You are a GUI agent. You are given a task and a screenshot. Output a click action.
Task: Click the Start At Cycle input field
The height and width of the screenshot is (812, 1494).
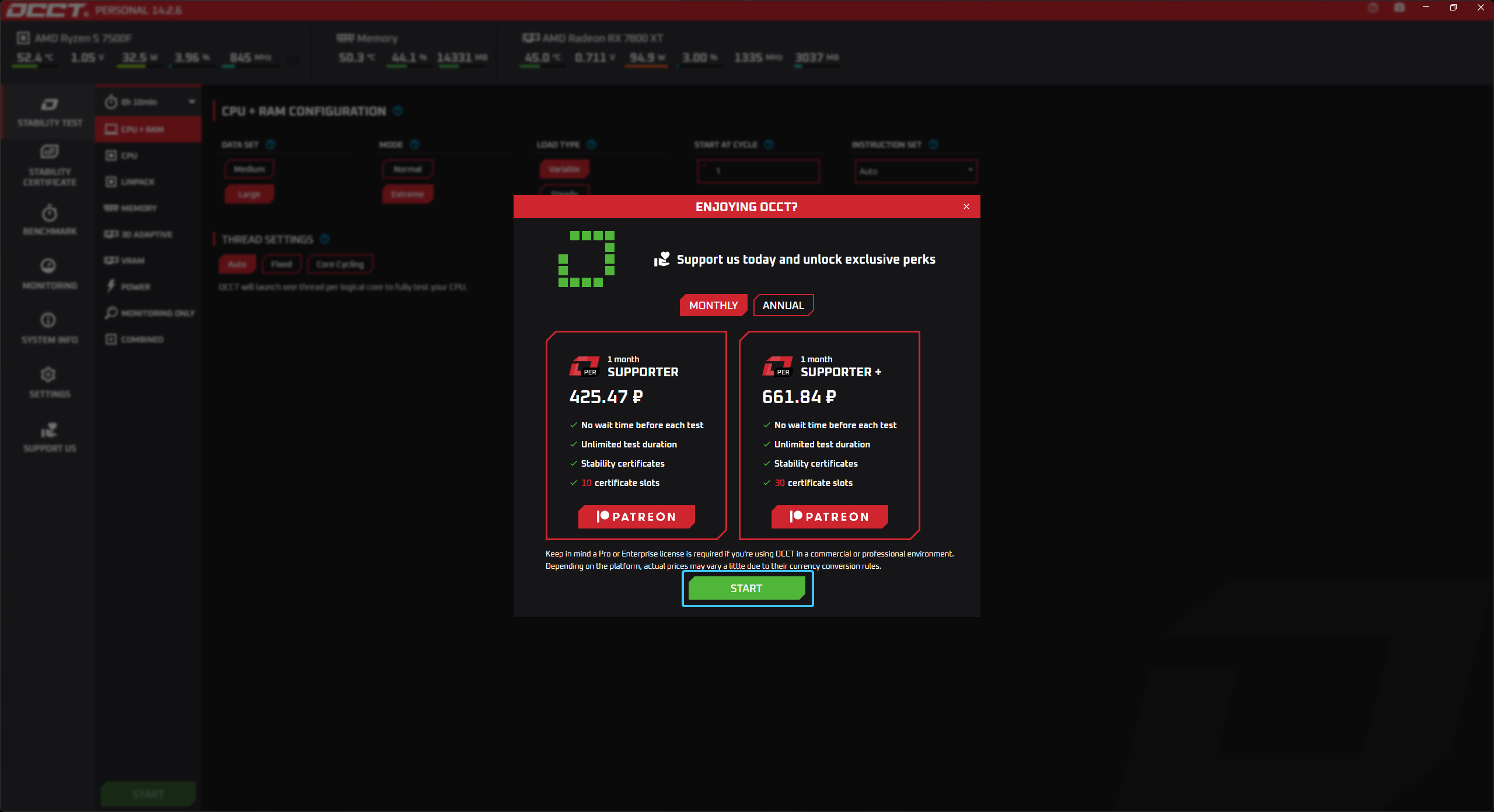click(x=758, y=171)
